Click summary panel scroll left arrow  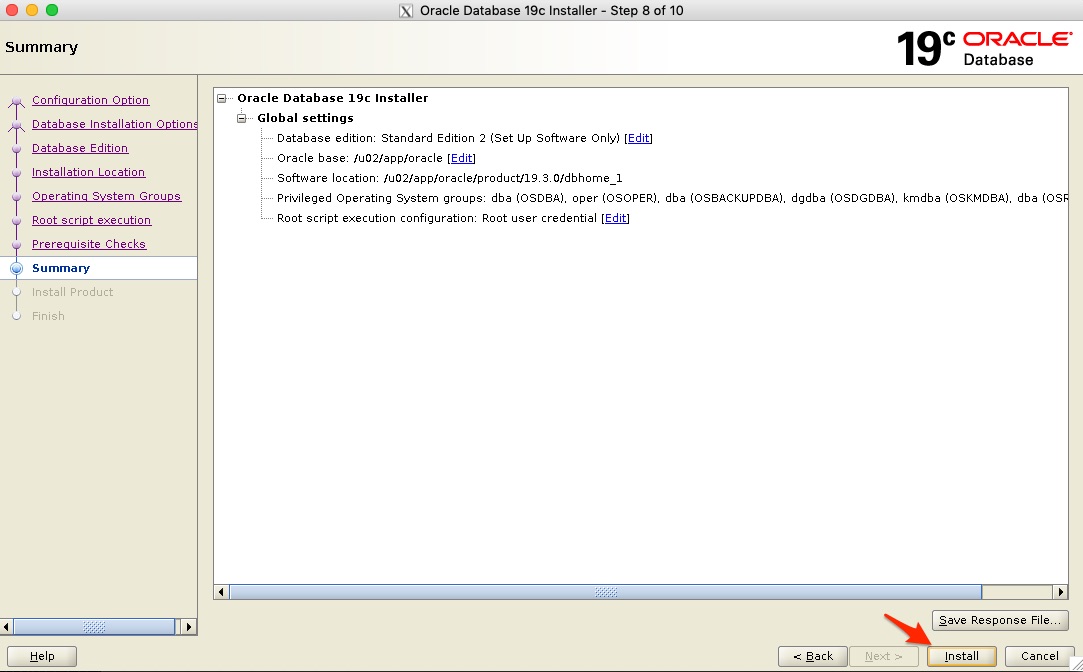222,592
